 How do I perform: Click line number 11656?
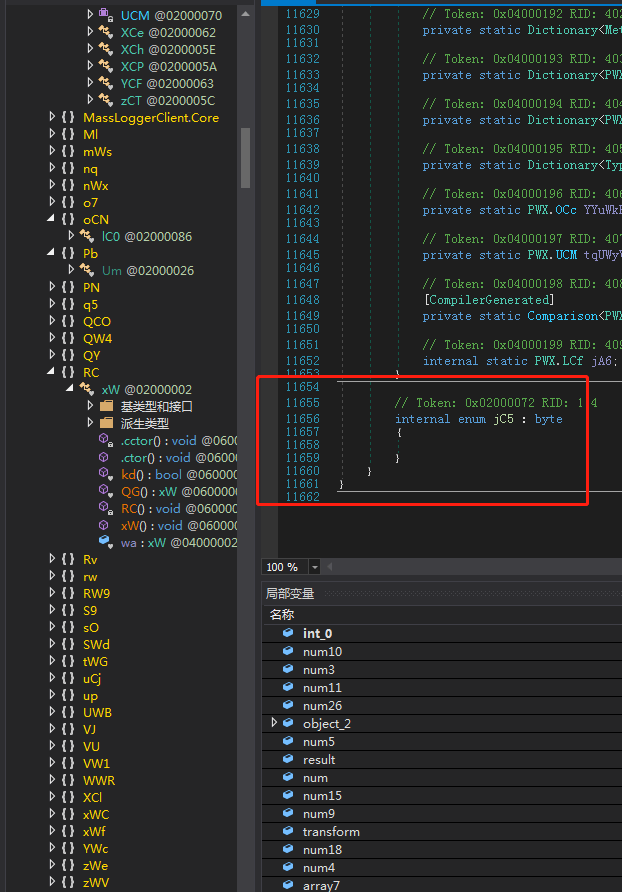pyautogui.click(x=302, y=419)
